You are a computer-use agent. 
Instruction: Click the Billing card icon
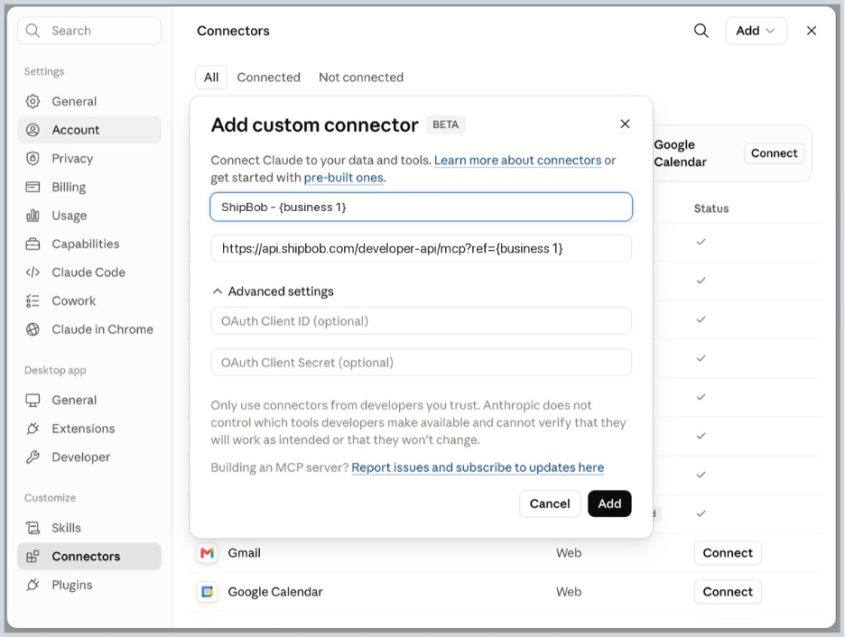point(33,187)
